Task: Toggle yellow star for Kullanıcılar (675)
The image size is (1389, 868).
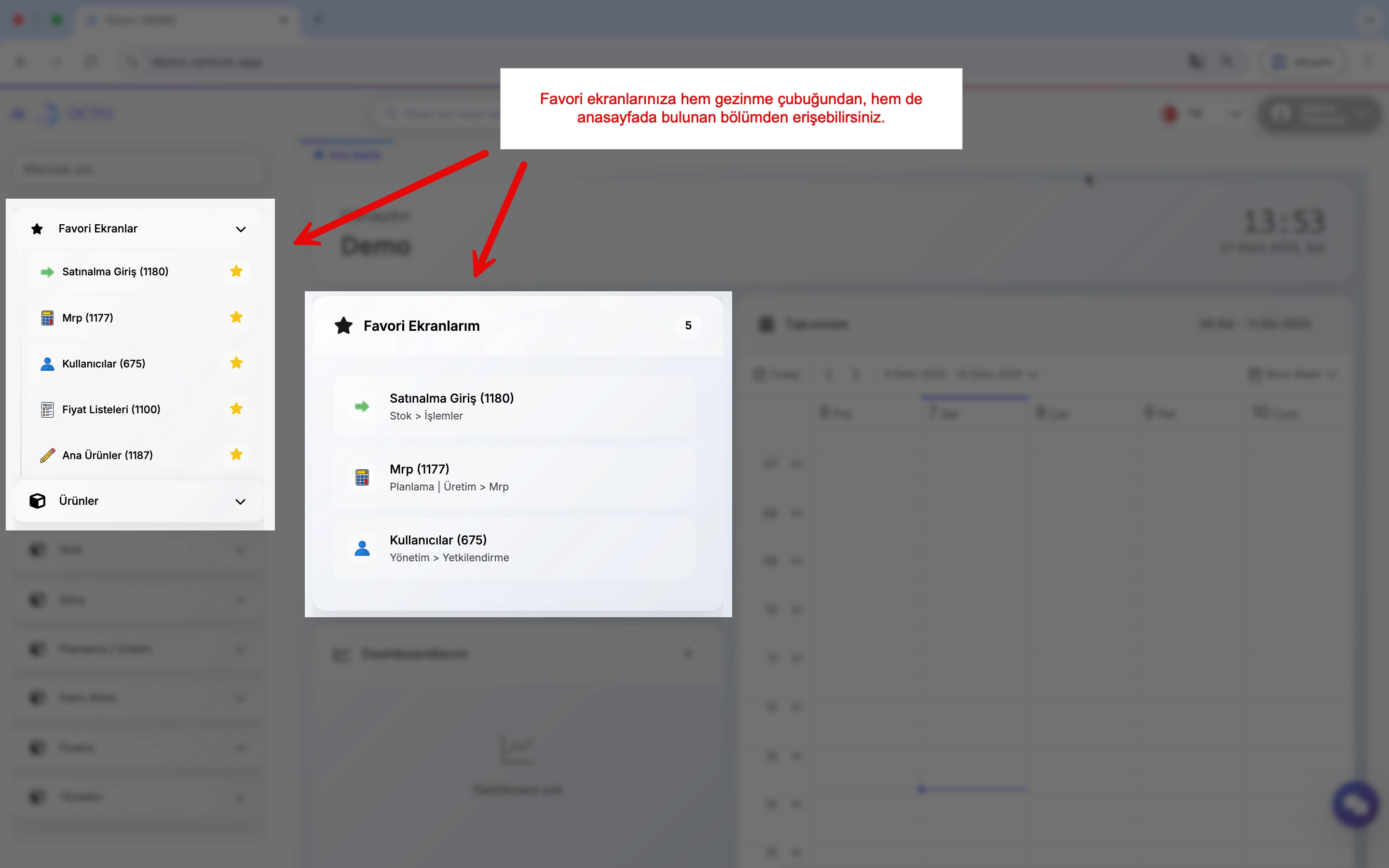Action: (236, 363)
